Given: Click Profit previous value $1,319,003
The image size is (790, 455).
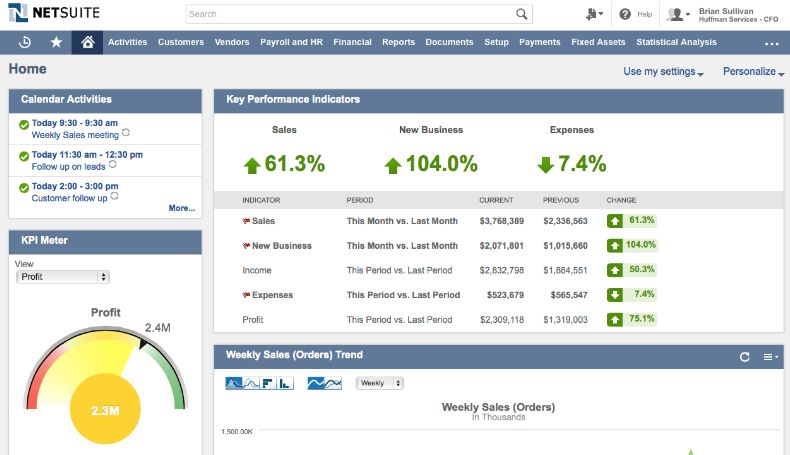Looking at the screenshot, I should (x=565, y=320).
